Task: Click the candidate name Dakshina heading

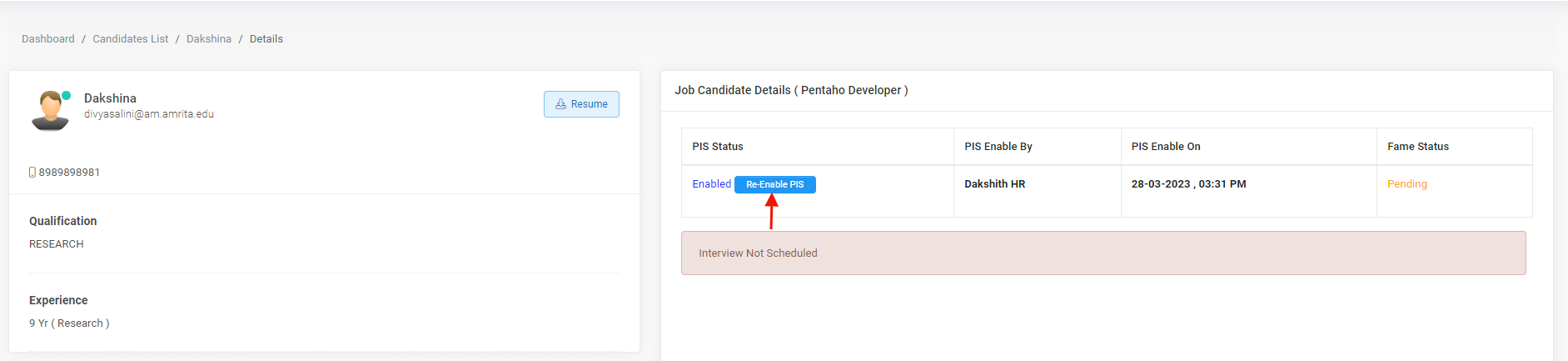Action: [x=110, y=98]
